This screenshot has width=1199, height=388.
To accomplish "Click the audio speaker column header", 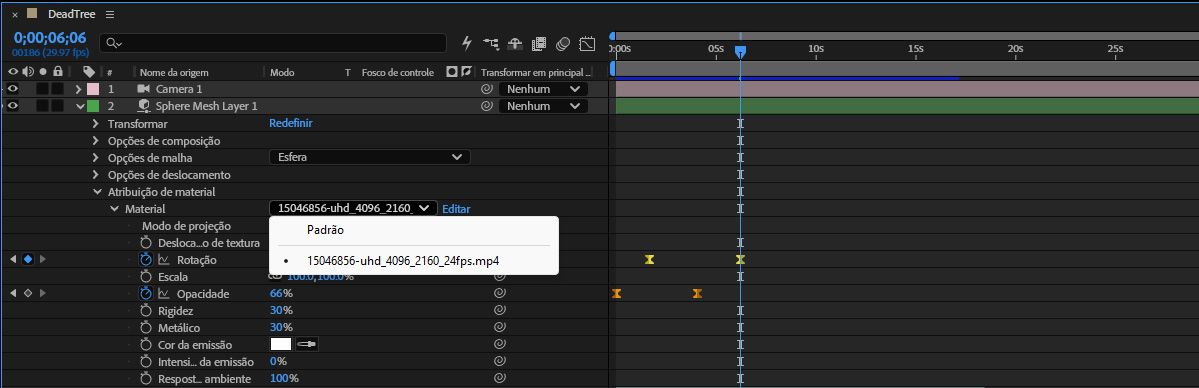I will pyautogui.click(x=28, y=72).
